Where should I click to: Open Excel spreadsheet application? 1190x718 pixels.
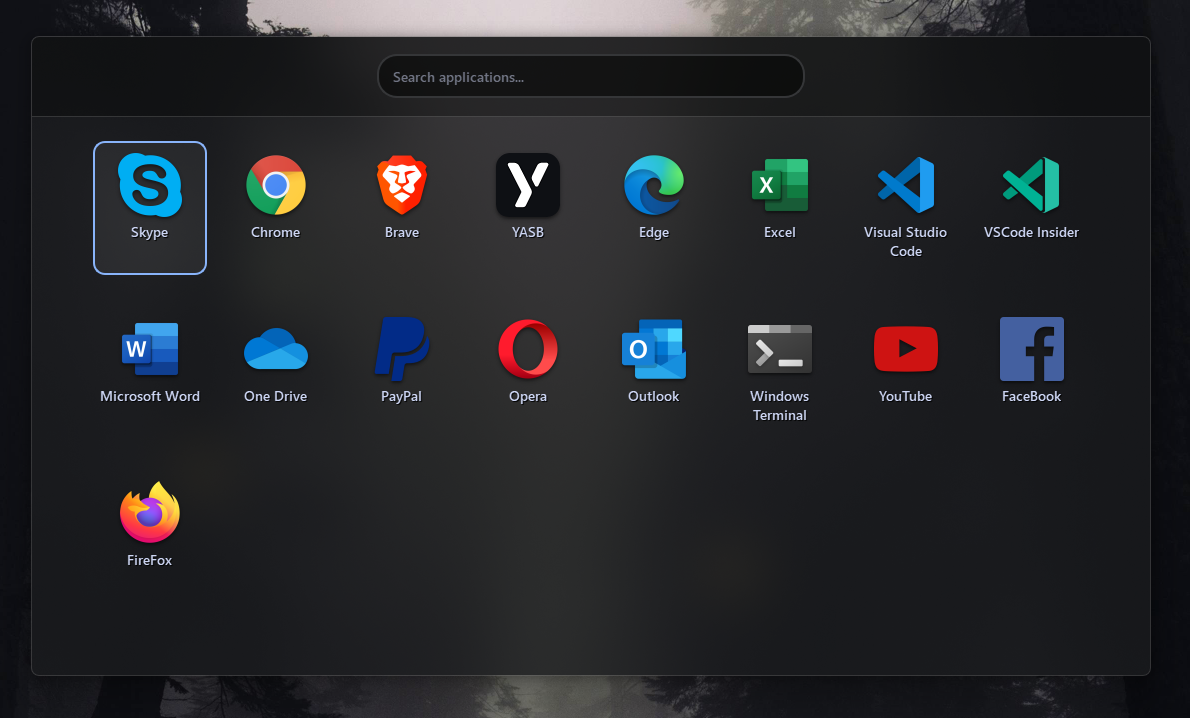(779, 195)
